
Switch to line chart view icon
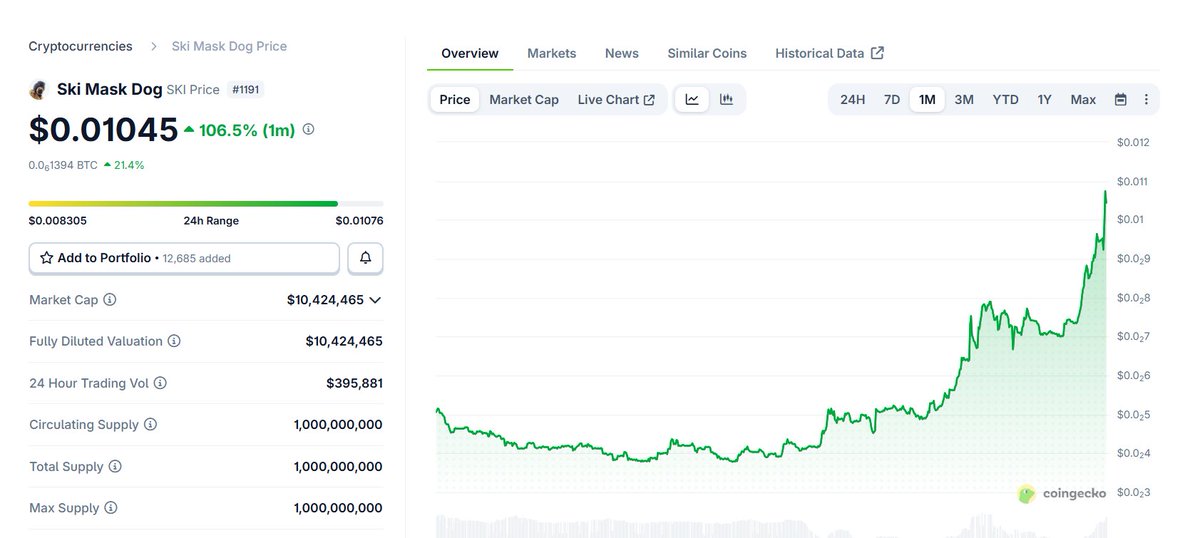[x=692, y=100]
